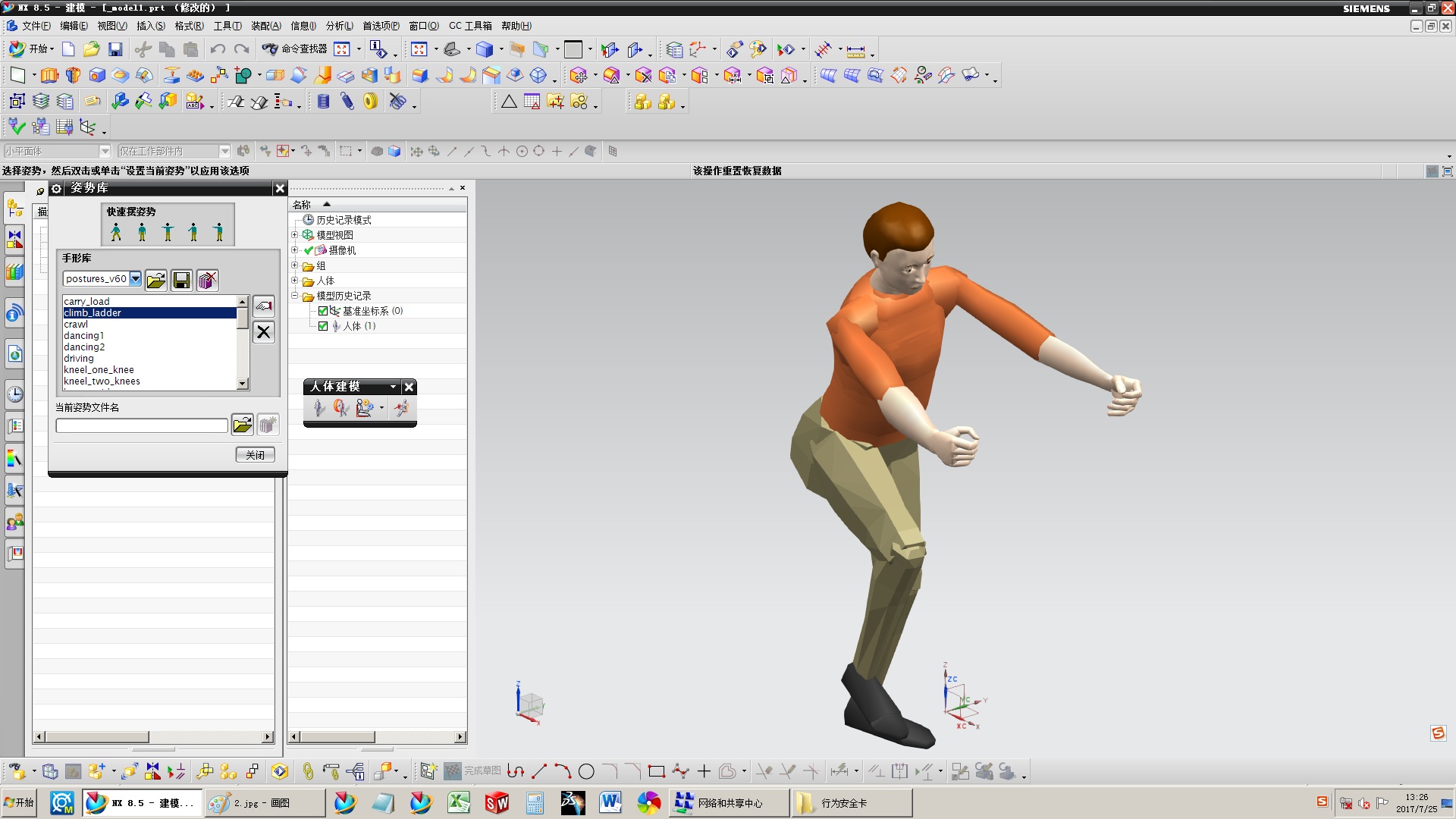The height and width of the screenshot is (819, 1456).
Task: Click the Hole feature icon
Action: tap(97, 75)
